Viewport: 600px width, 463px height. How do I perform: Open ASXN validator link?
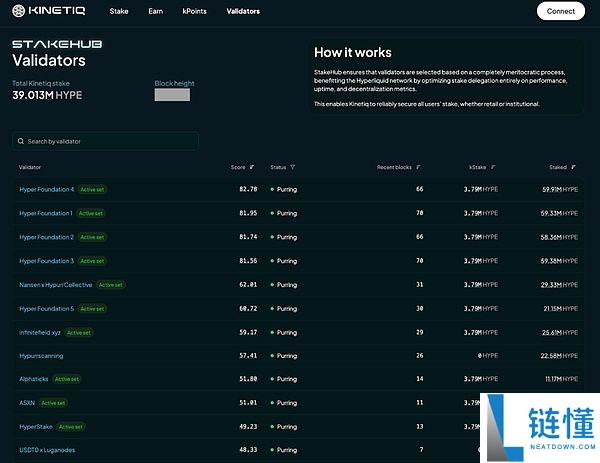27,403
